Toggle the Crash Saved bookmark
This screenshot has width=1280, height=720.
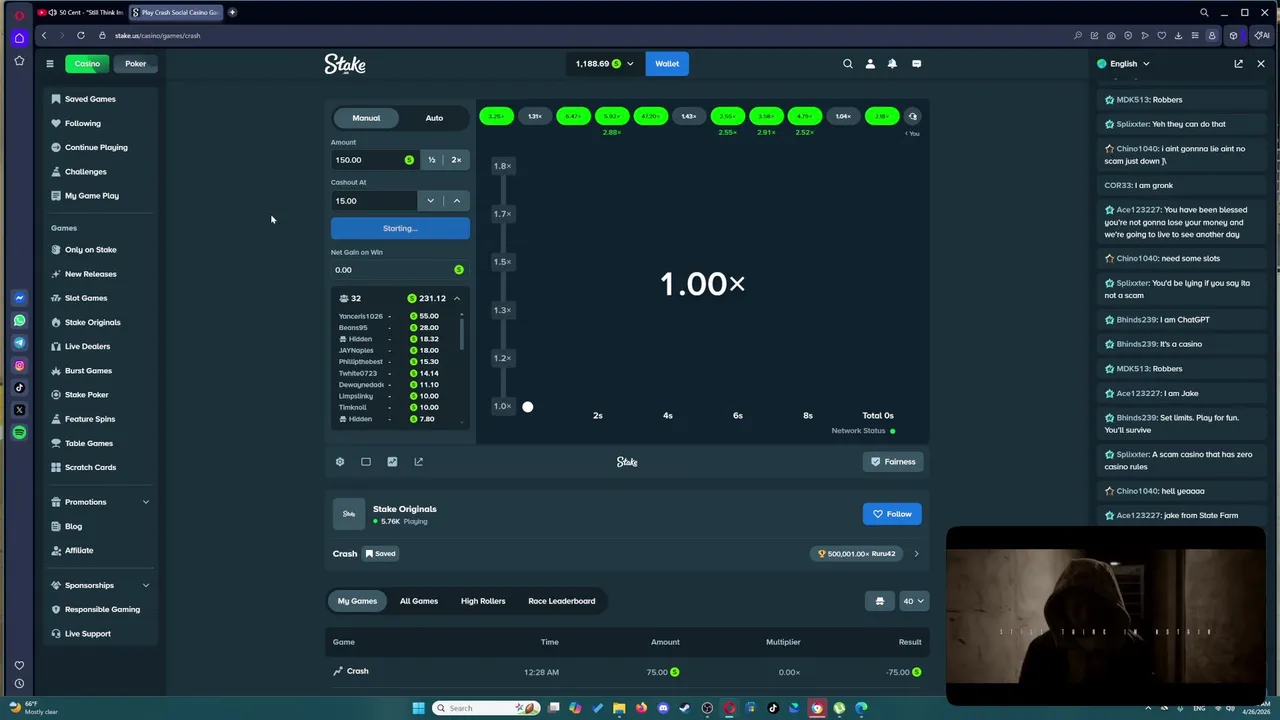380,554
